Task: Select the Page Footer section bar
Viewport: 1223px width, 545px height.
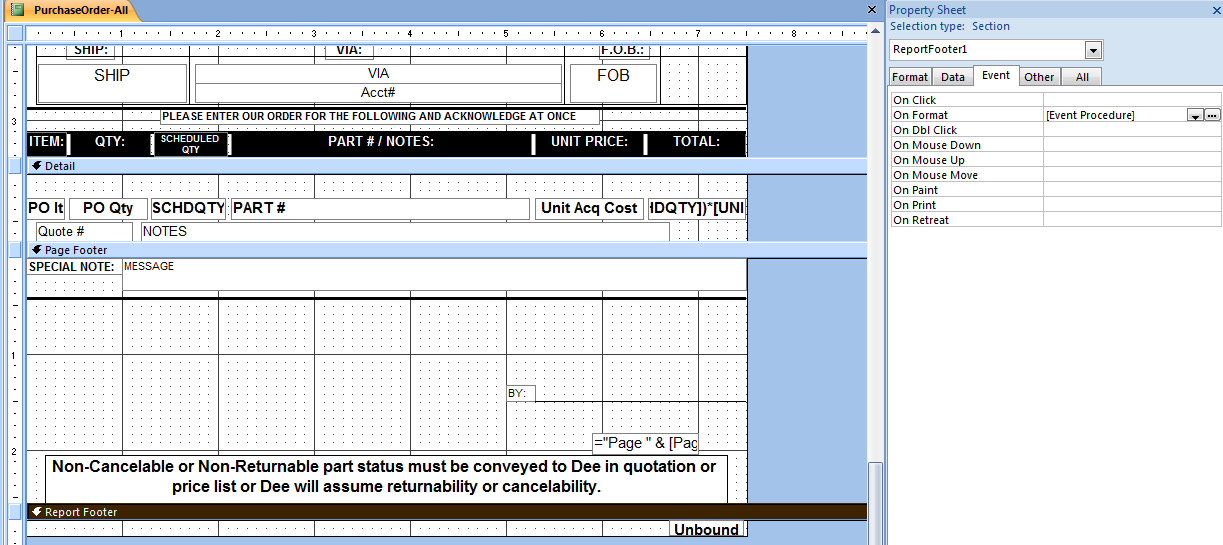Action: pyautogui.click(x=446, y=250)
